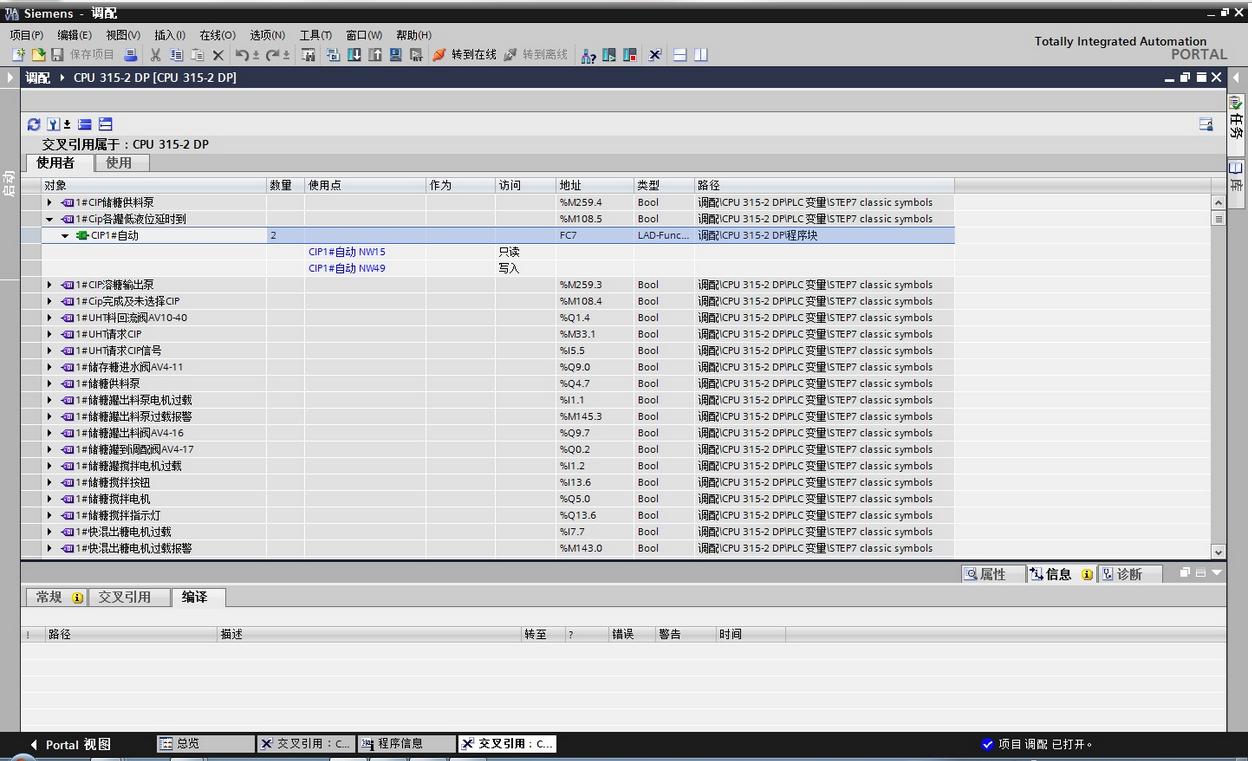The height and width of the screenshot is (761, 1252).
Task: Click the cross-reference table vertical scrollbar
Action: pyautogui.click(x=1218, y=380)
